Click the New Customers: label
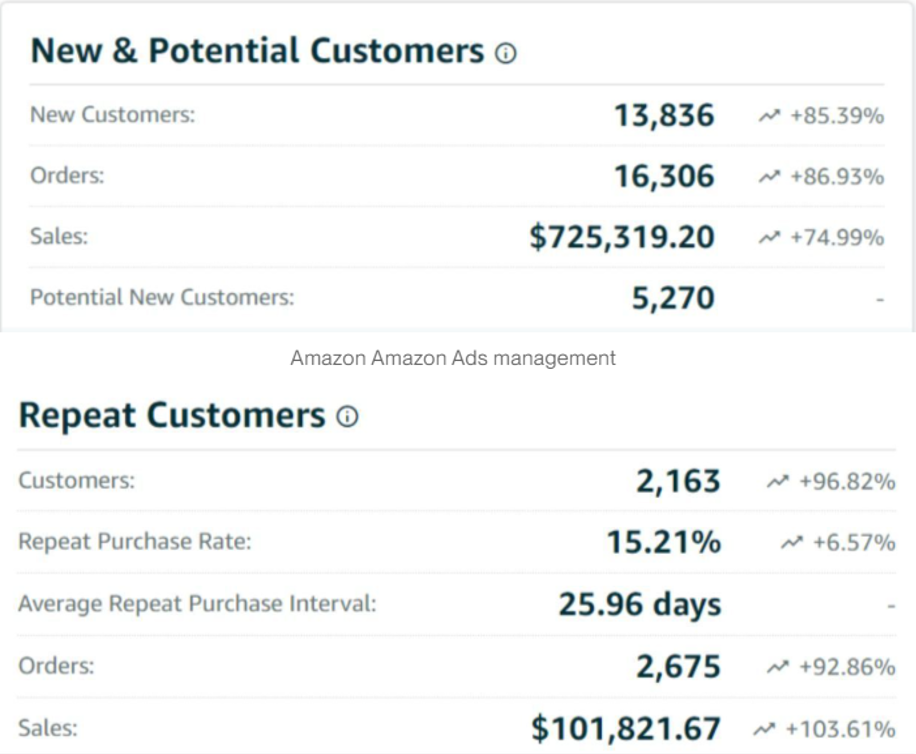916x754 pixels. click(113, 114)
